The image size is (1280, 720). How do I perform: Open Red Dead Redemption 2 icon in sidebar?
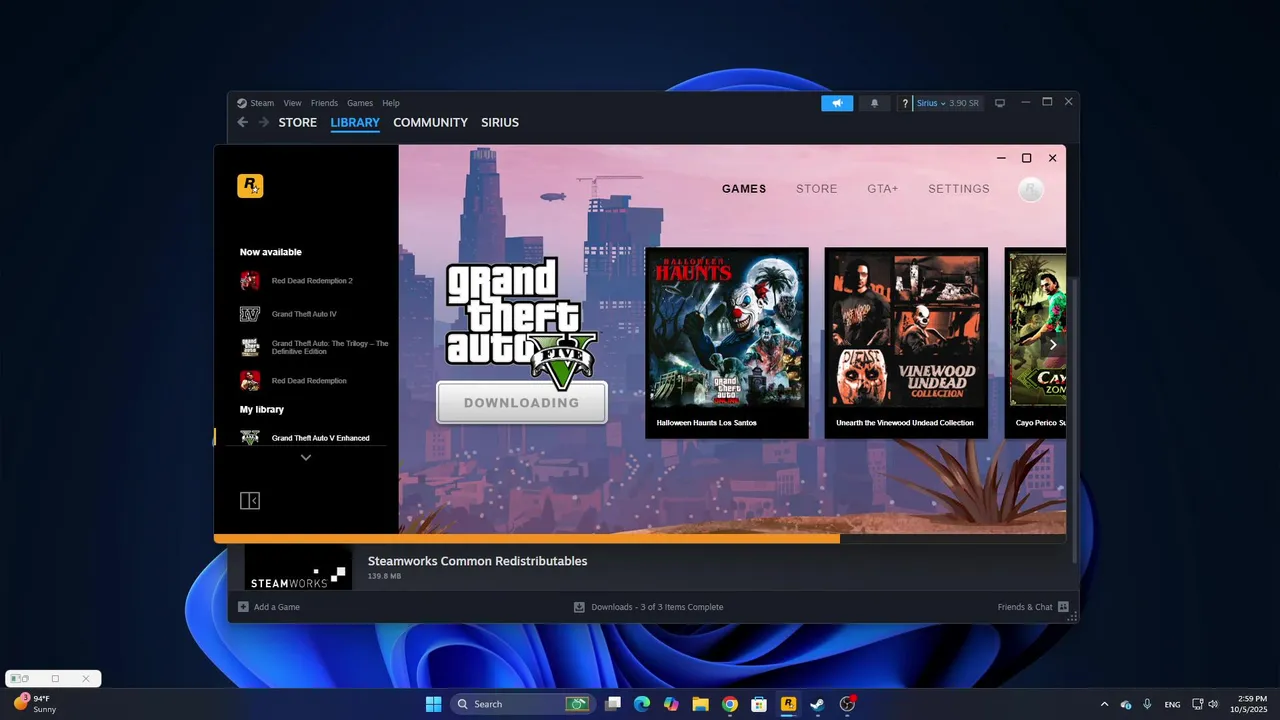coord(250,281)
